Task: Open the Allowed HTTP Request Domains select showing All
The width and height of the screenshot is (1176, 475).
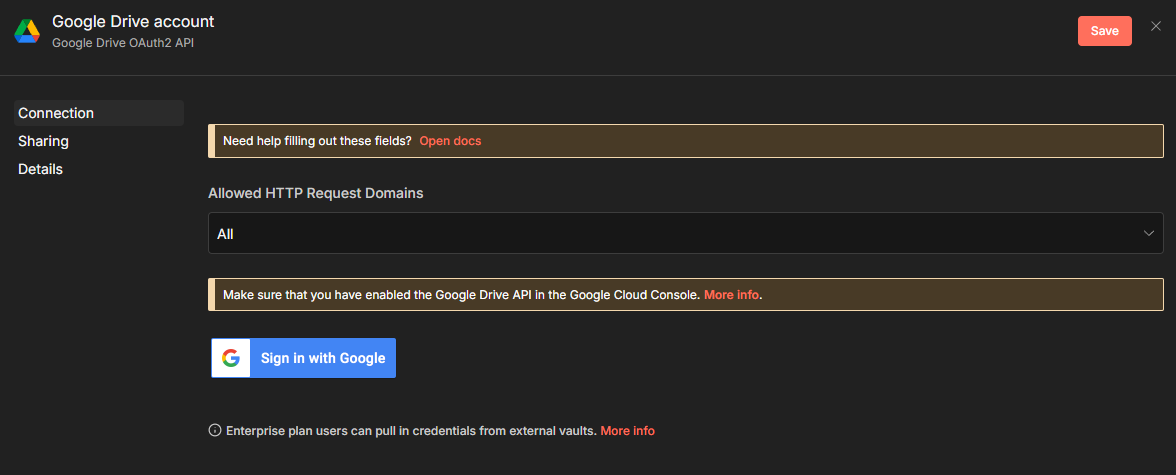Action: tap(685, 233)
